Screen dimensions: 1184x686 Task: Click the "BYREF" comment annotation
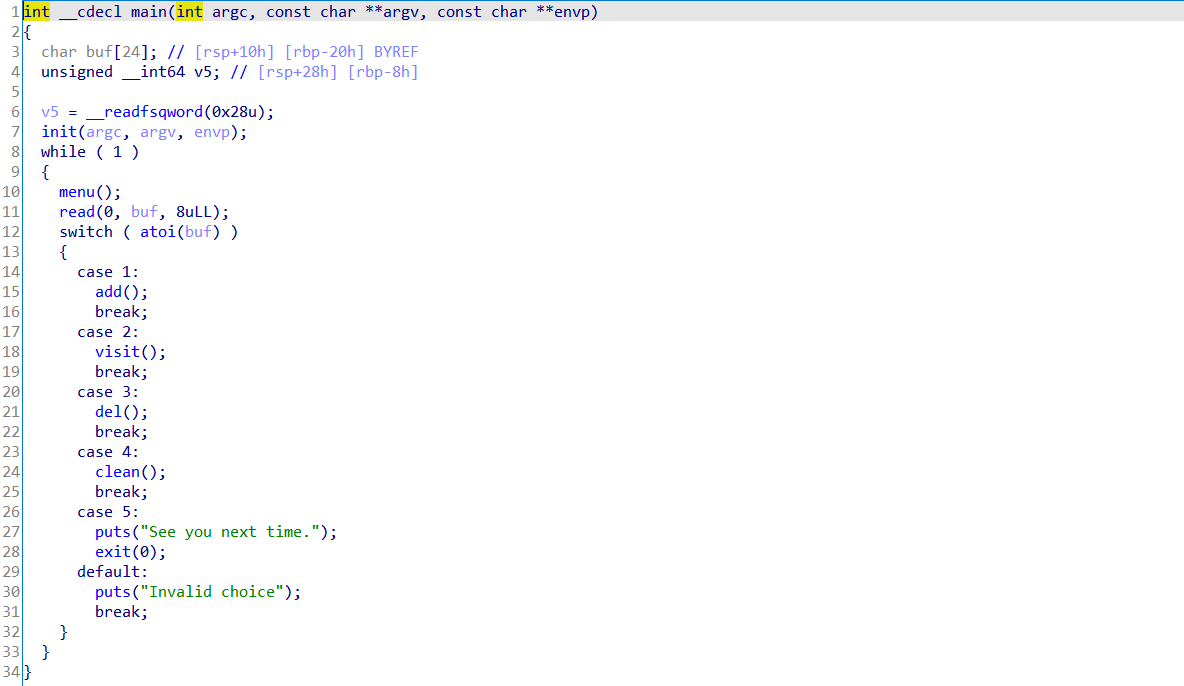click(396, 52)
